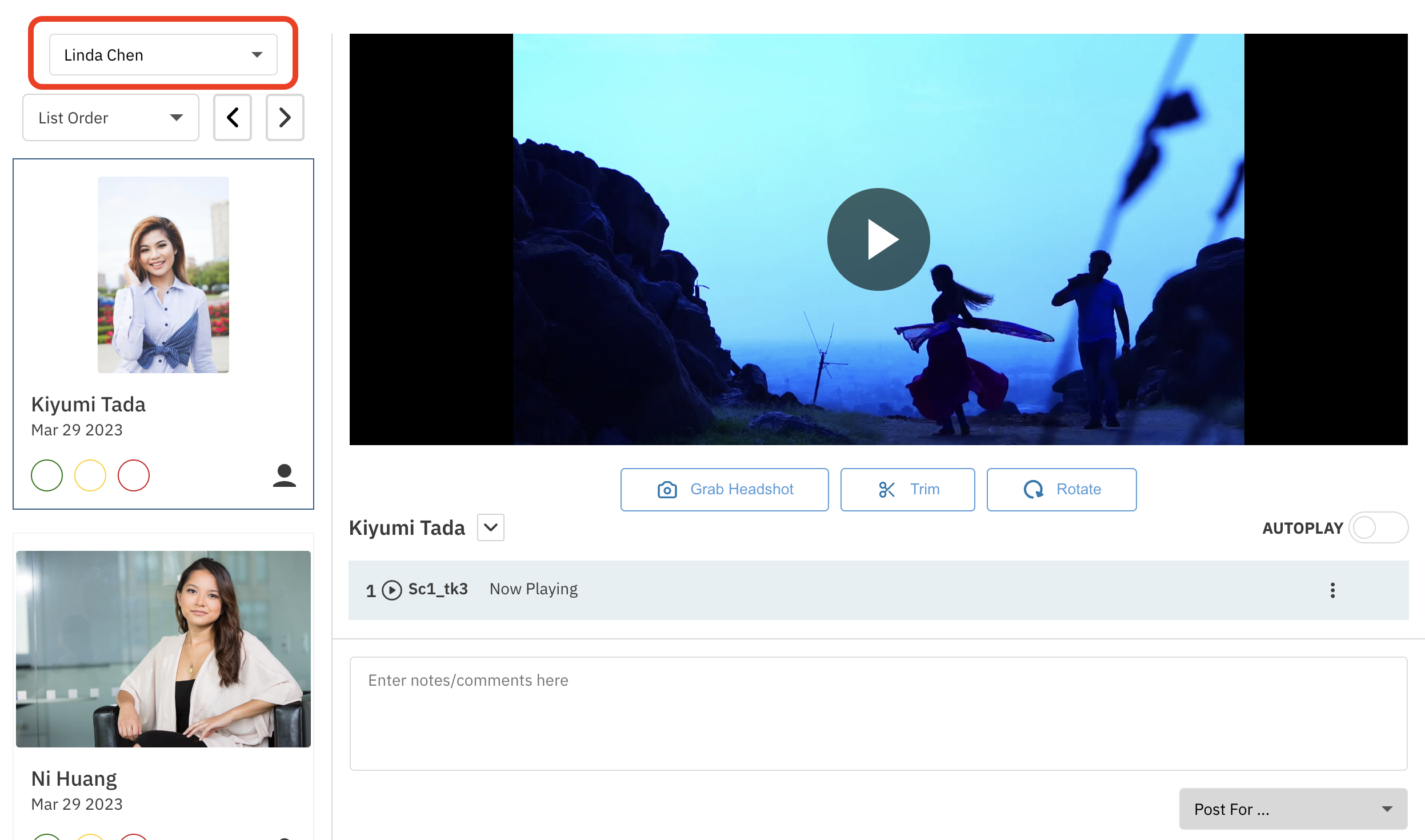Open the Post For dropdown
The image size is (1425, 840).
pyautogui.click(x=1292, y=809)
